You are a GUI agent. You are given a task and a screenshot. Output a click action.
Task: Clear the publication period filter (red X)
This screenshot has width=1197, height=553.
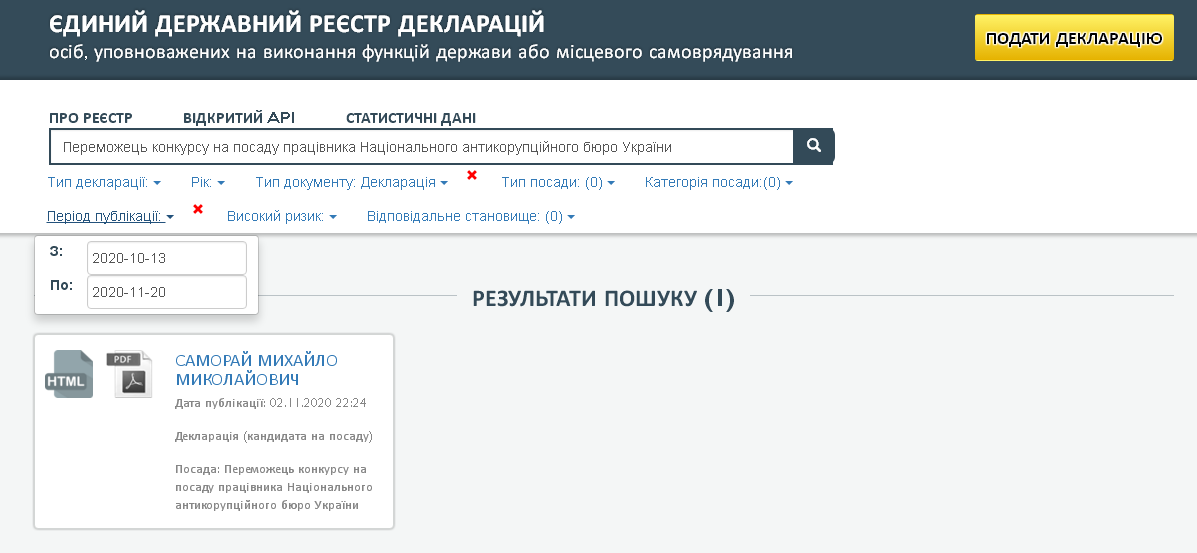pos(198,209)
